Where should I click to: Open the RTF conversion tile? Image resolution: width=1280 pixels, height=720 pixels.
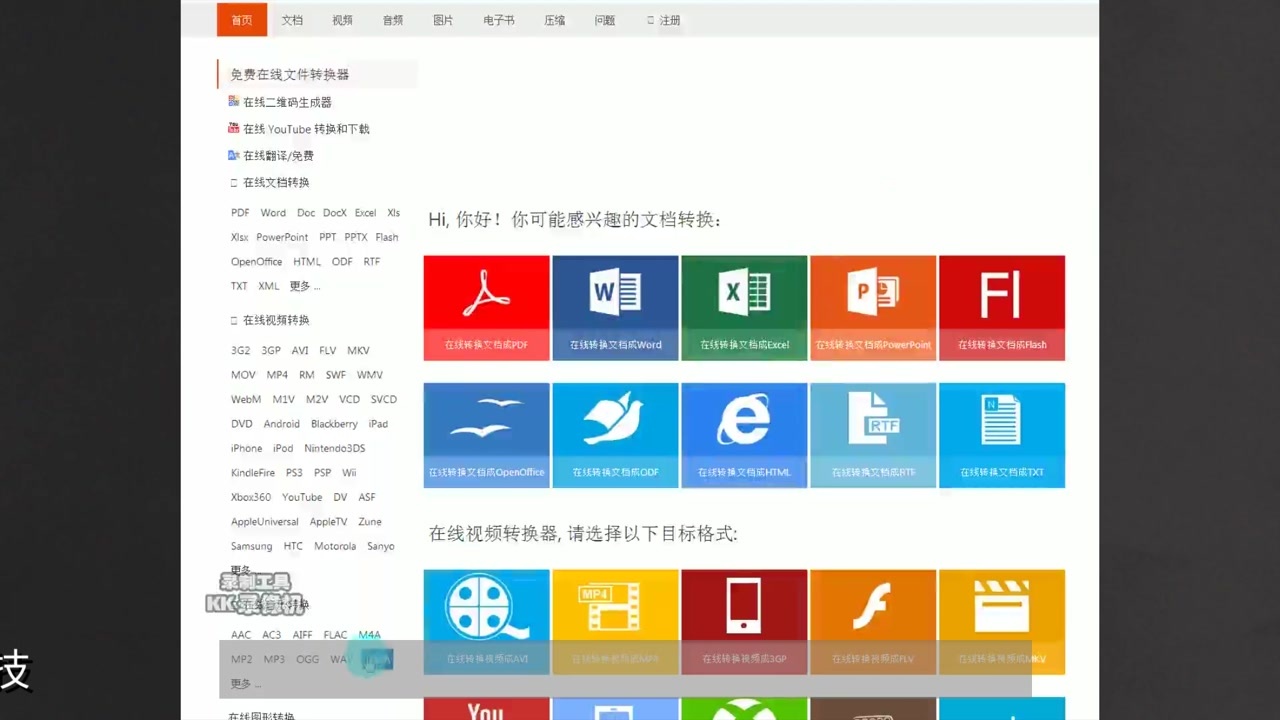click(x=873, y=435)
